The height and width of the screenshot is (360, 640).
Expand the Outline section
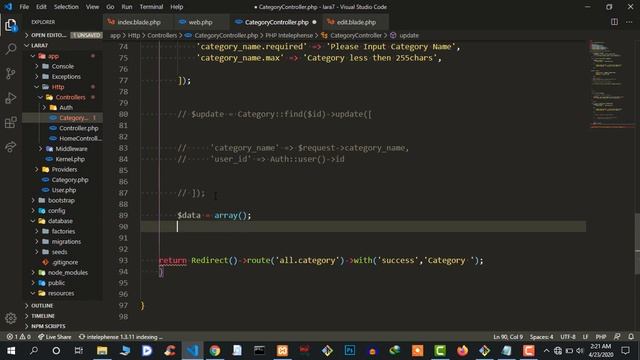click(x=42, y=305)
